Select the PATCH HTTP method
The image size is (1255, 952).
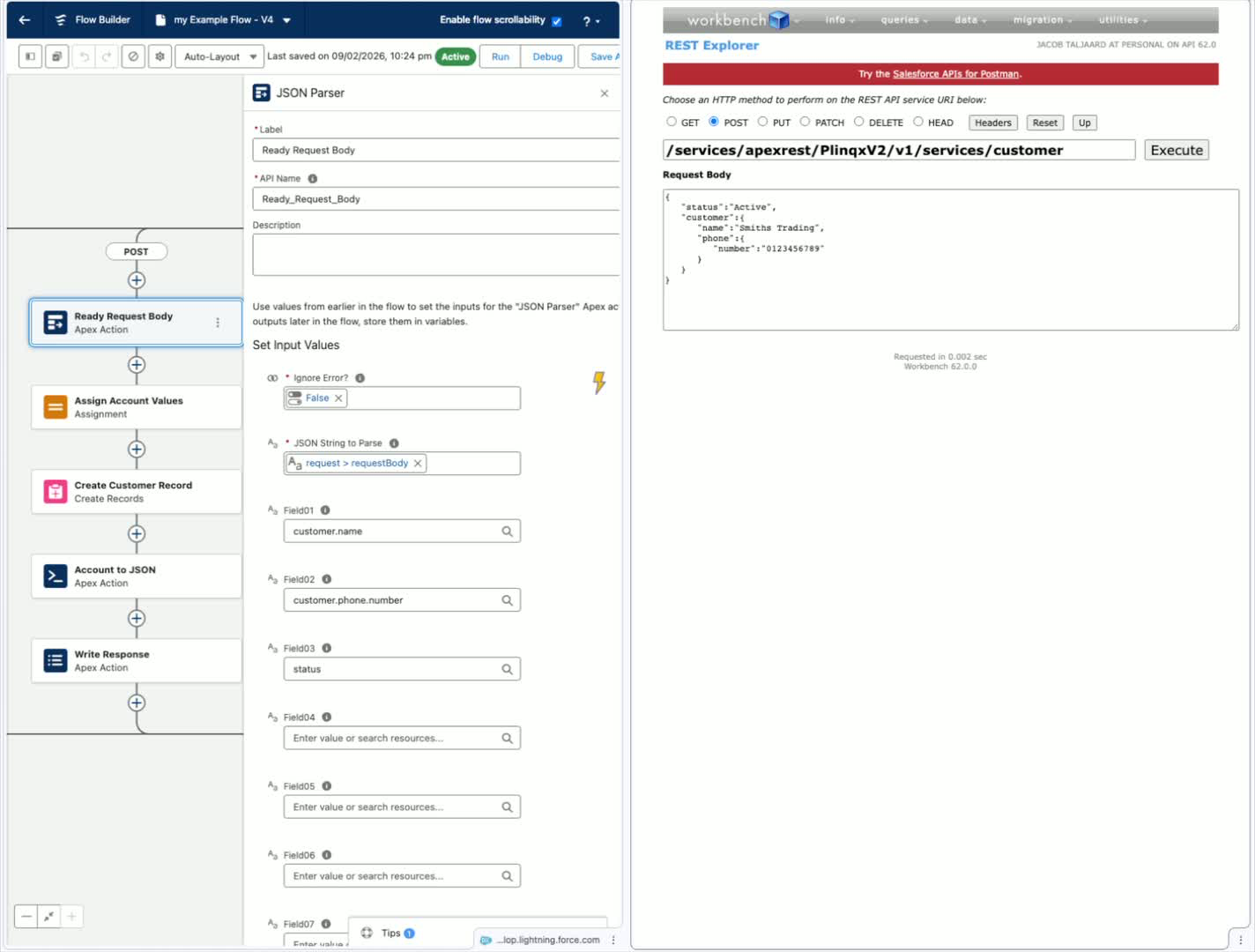point(805,122)
